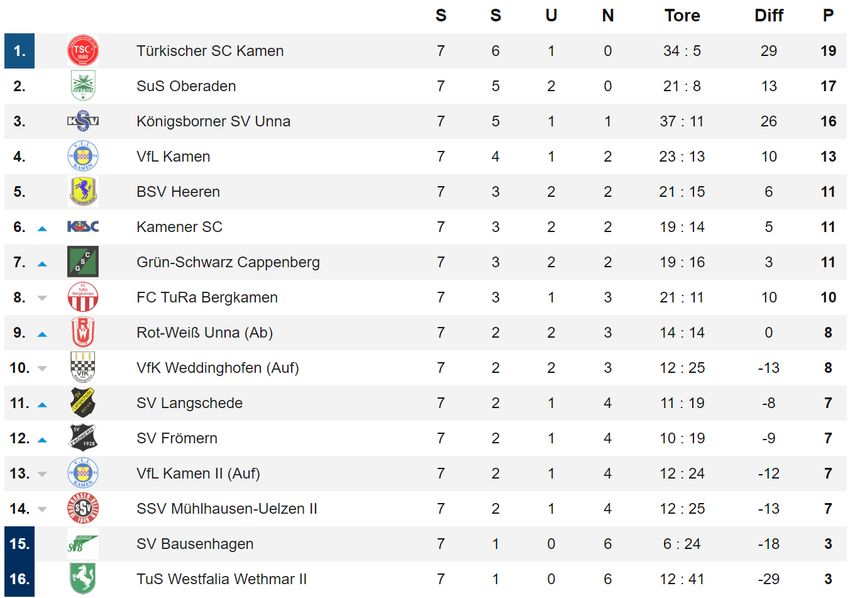This screenshot has height=598, width=850.
Task: Open the Rot-Weiß Unna red crest
Action: [x=83, y=332]
